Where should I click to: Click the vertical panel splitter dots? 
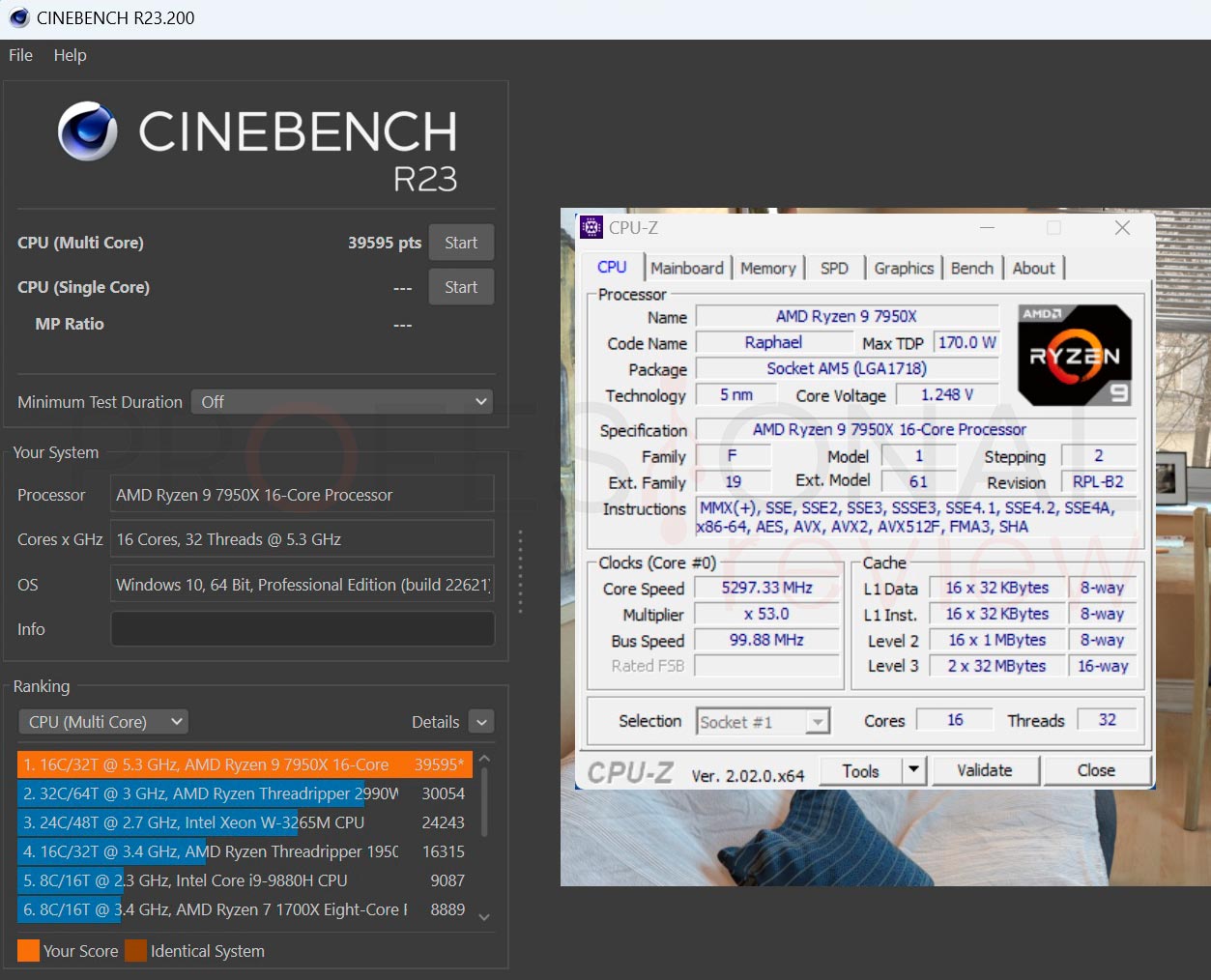coord(520,571)
